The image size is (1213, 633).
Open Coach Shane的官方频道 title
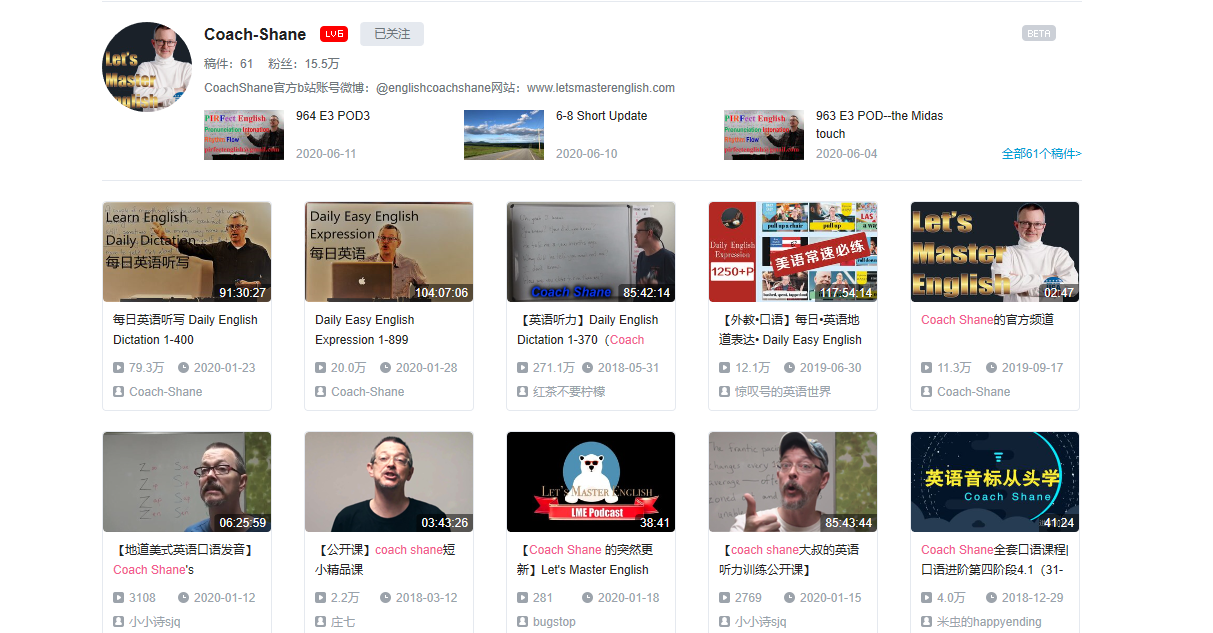click(x=987, y=320)
